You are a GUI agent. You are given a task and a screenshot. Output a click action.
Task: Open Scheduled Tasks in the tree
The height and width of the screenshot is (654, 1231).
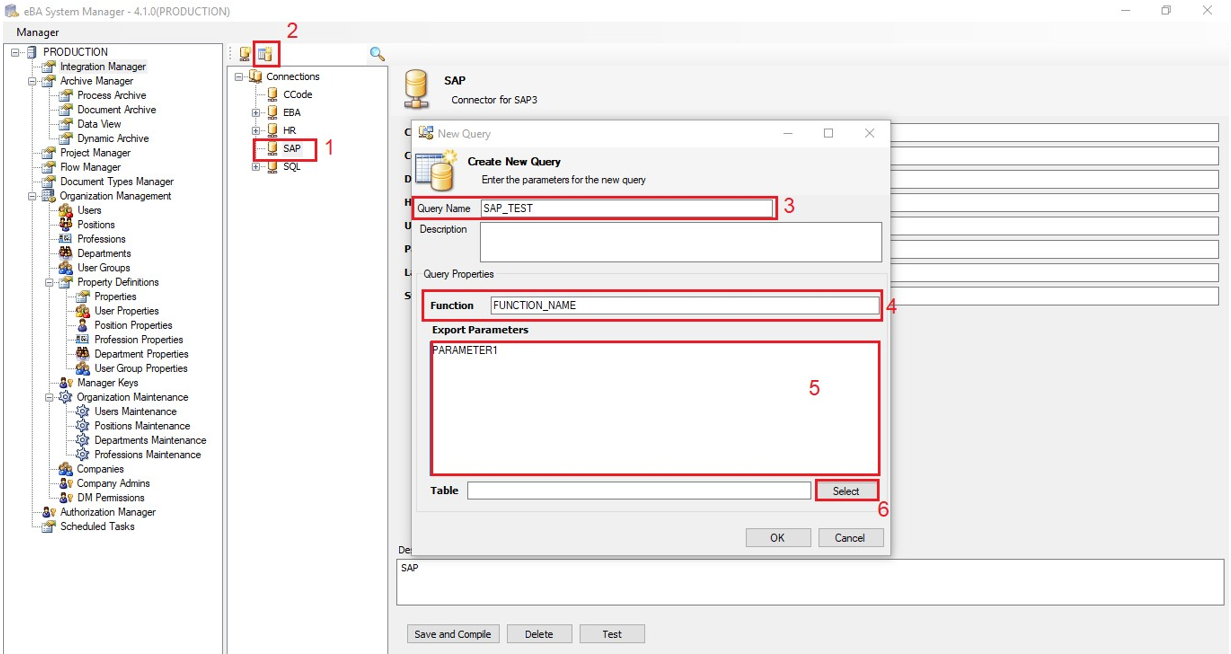[x=97, y=527]
